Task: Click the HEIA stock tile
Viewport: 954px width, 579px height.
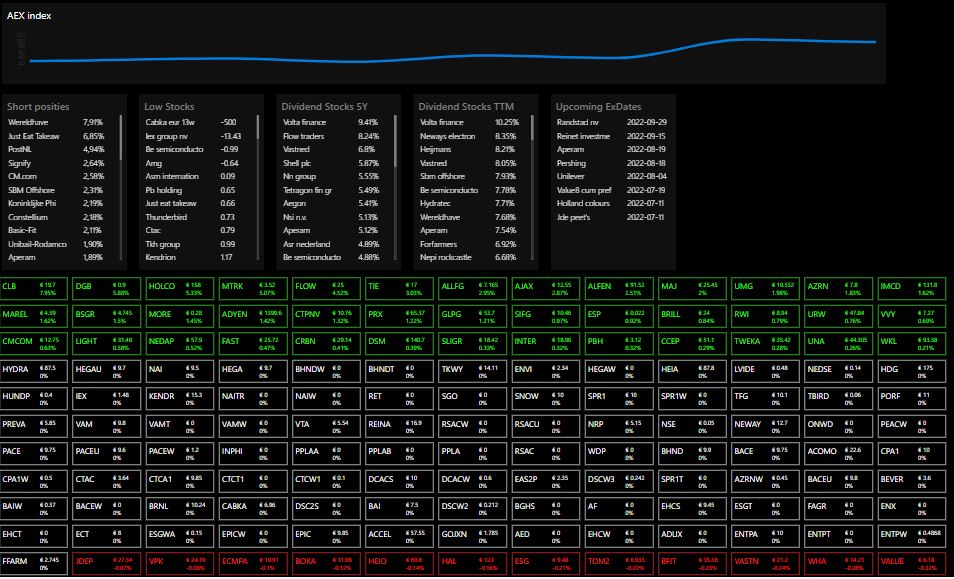Action: click(x=692, y=371)
